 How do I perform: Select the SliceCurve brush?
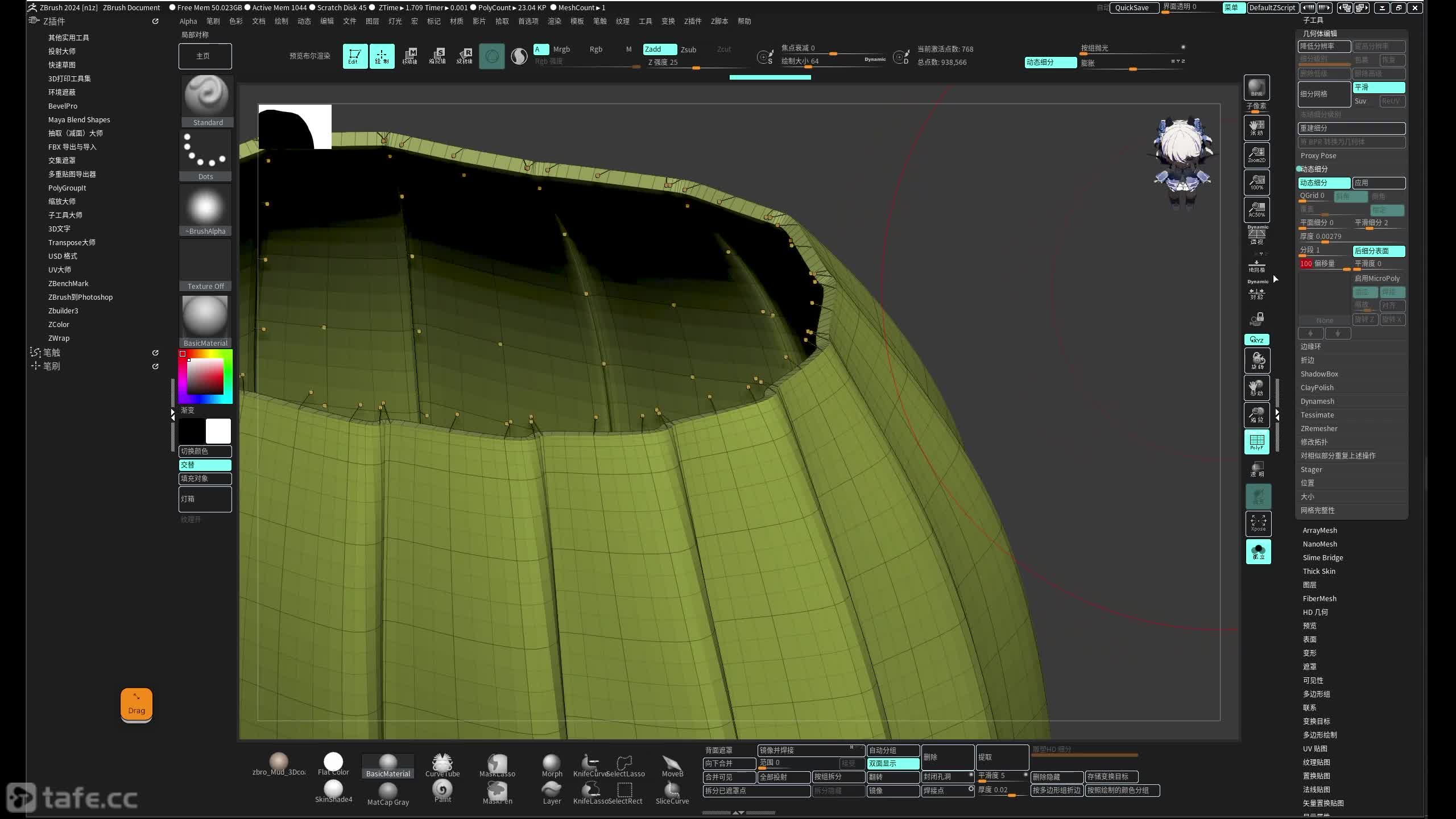point(672,793)
